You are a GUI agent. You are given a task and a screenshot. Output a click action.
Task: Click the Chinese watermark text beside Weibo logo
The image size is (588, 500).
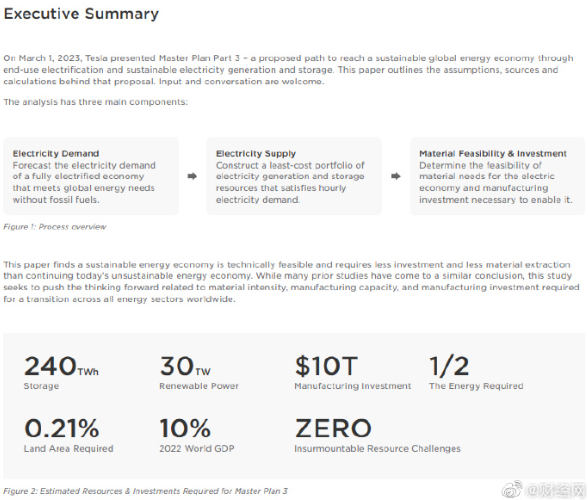[555, 489]
